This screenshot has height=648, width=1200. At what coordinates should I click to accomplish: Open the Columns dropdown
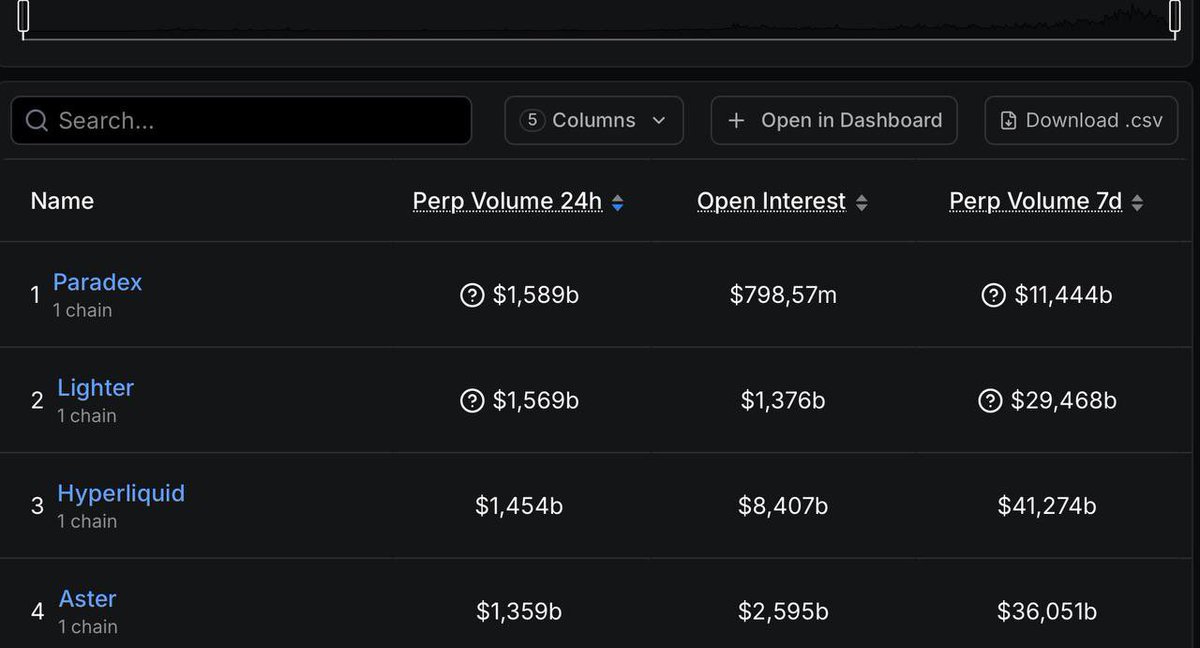coord(594,120)
